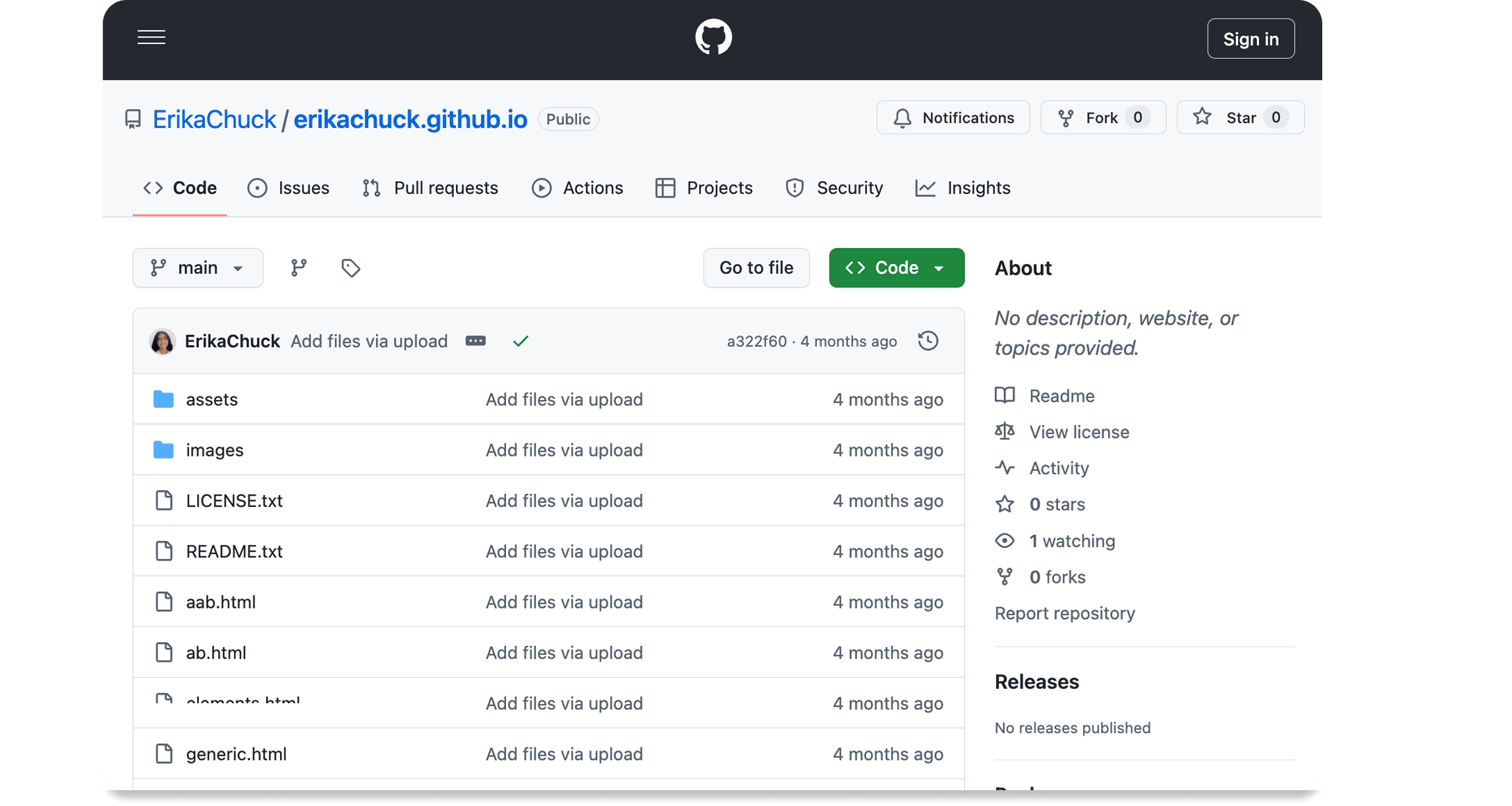Open Notifications for this repo
This screenshot has width=1512, height=806.
tap(953, 118)
